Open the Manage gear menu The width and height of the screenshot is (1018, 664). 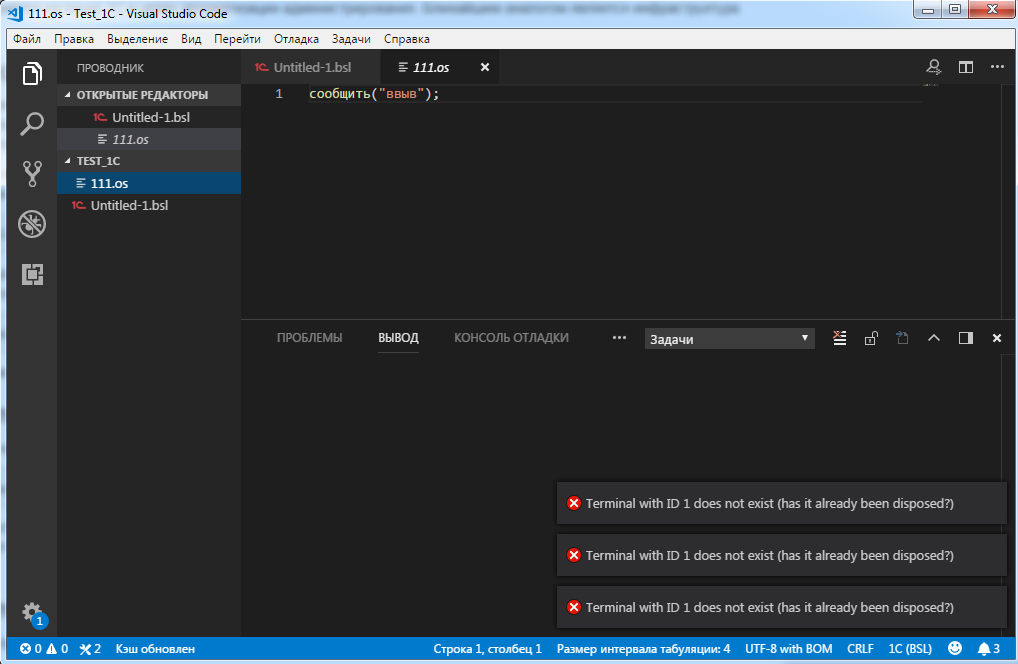pos(32,613)
